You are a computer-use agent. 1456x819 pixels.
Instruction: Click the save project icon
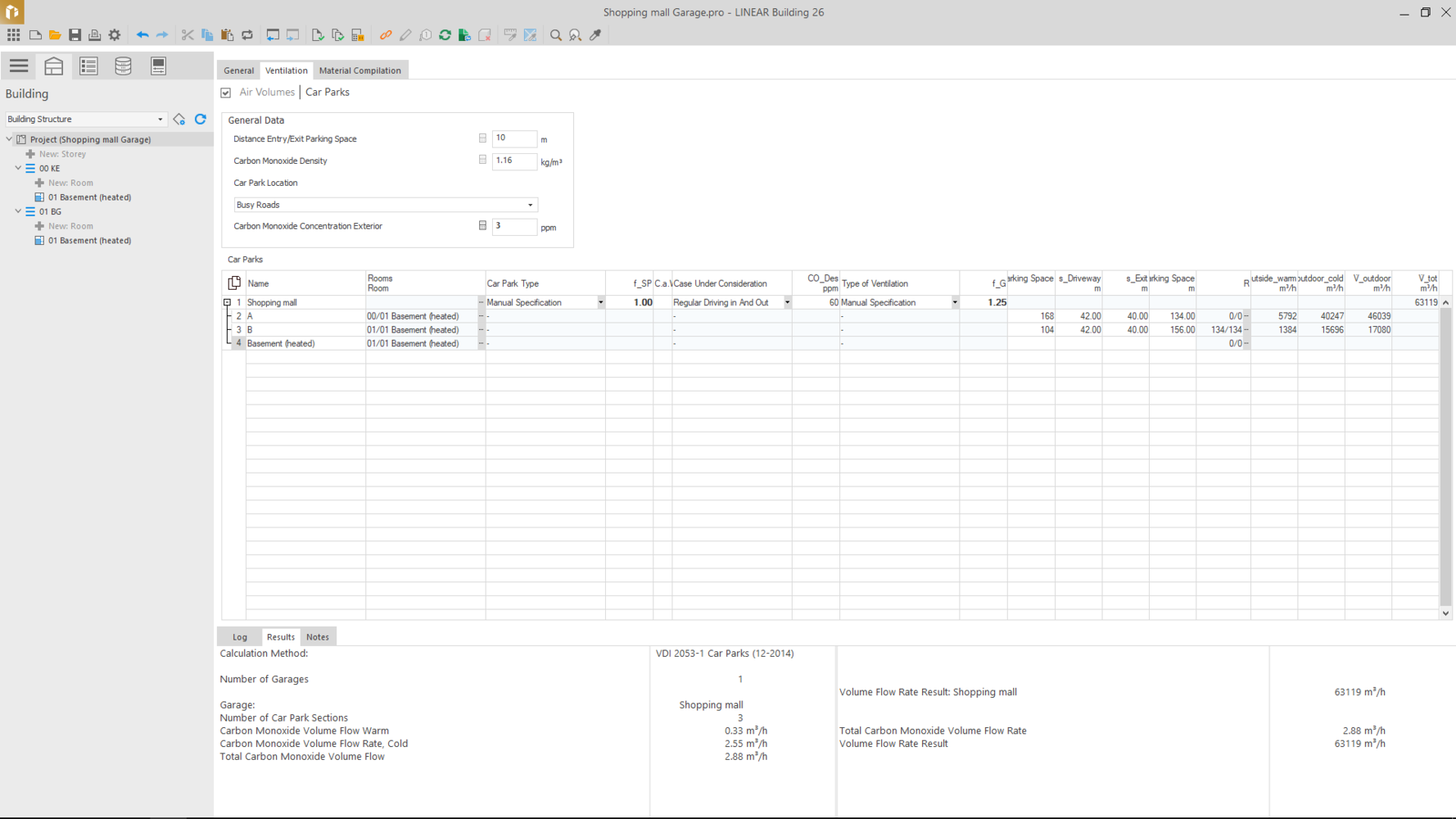click(75, 35)
